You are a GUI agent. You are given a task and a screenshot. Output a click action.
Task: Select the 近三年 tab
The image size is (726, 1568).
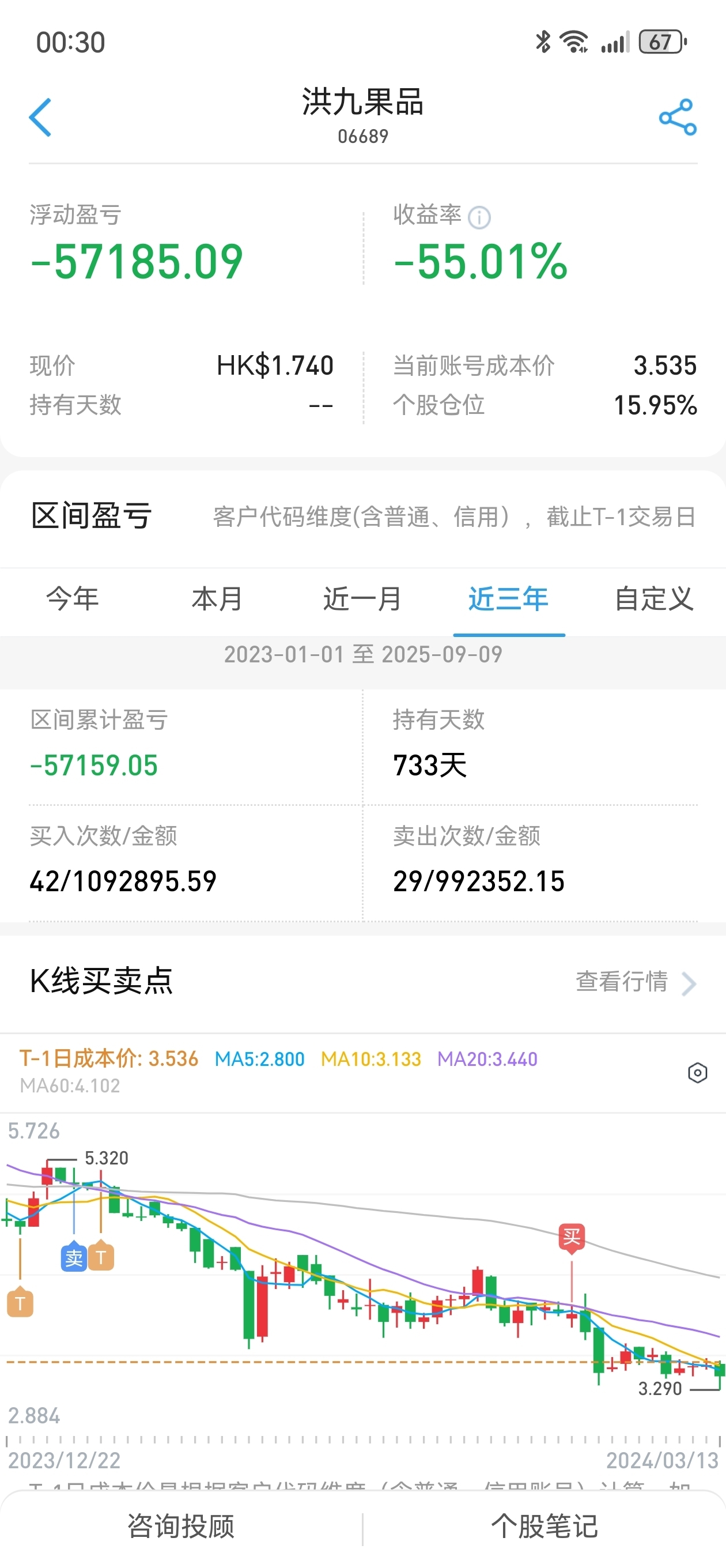click(x=509, y=600)
